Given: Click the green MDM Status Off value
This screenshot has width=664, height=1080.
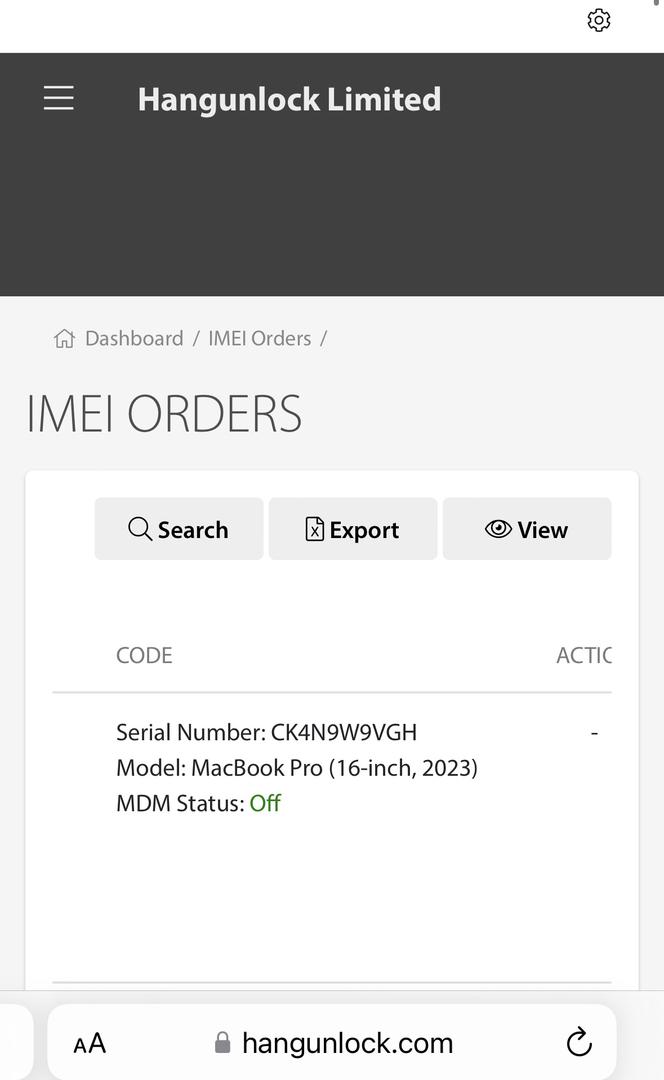Looking at the screenshot, I should (x=265, y=803).
